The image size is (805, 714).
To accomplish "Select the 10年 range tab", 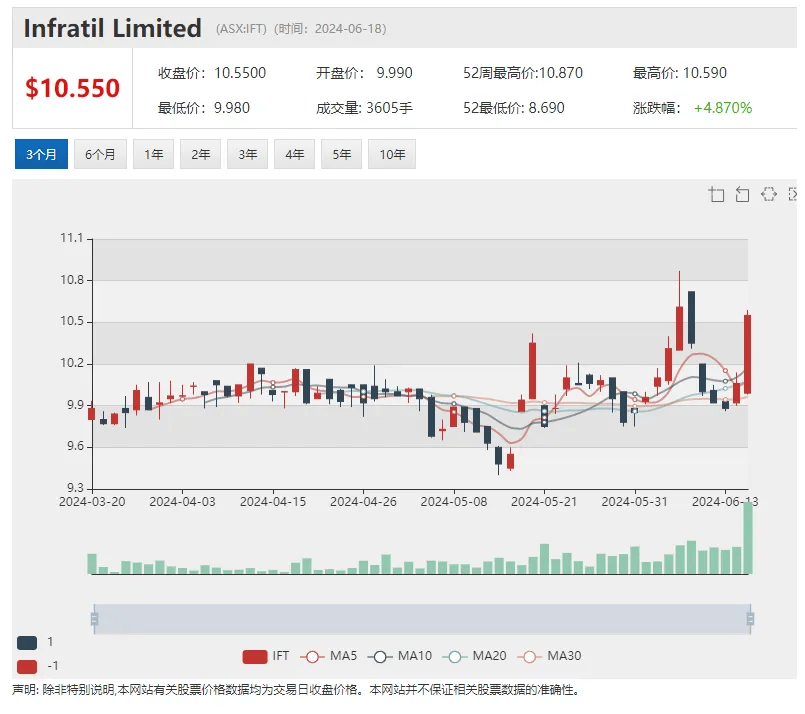I will 392,154.
